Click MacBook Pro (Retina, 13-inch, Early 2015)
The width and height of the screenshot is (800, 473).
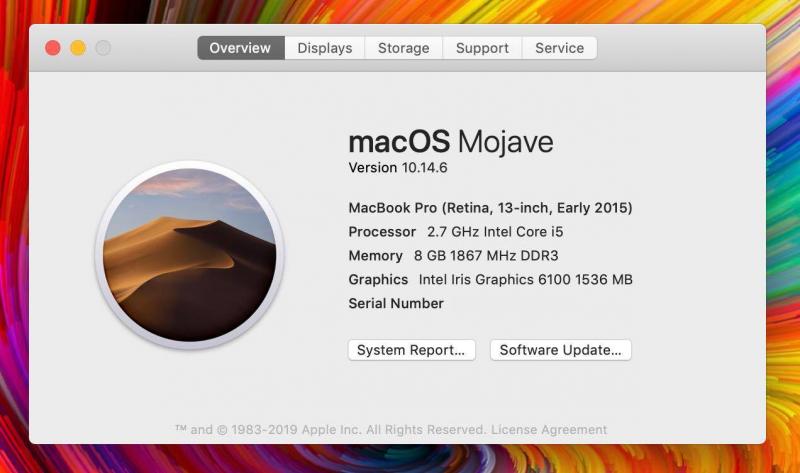click(490, 208)
